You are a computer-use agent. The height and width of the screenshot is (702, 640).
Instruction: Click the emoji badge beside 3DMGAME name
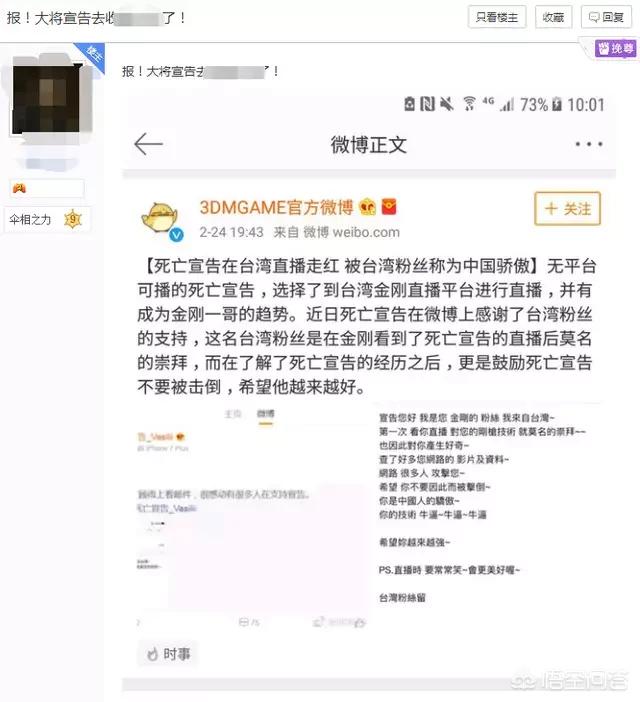(367, 207)
